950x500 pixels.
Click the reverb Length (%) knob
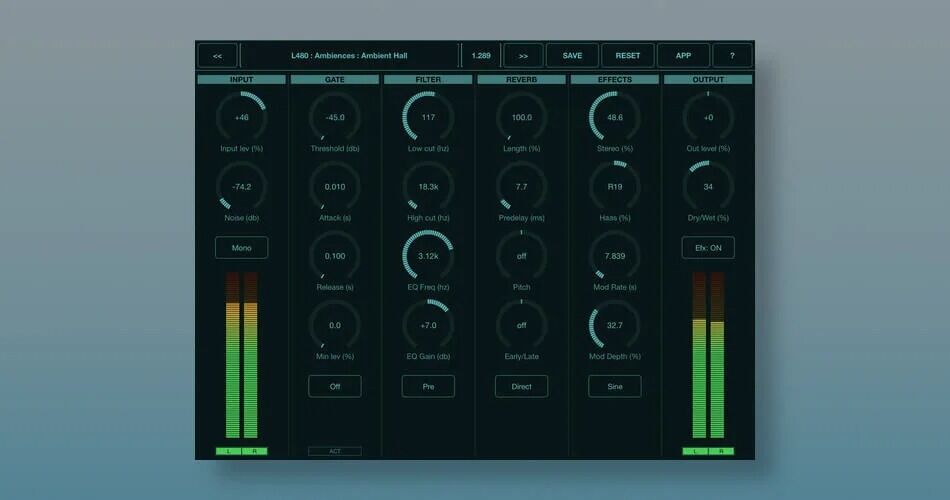(x=521, y=117)
